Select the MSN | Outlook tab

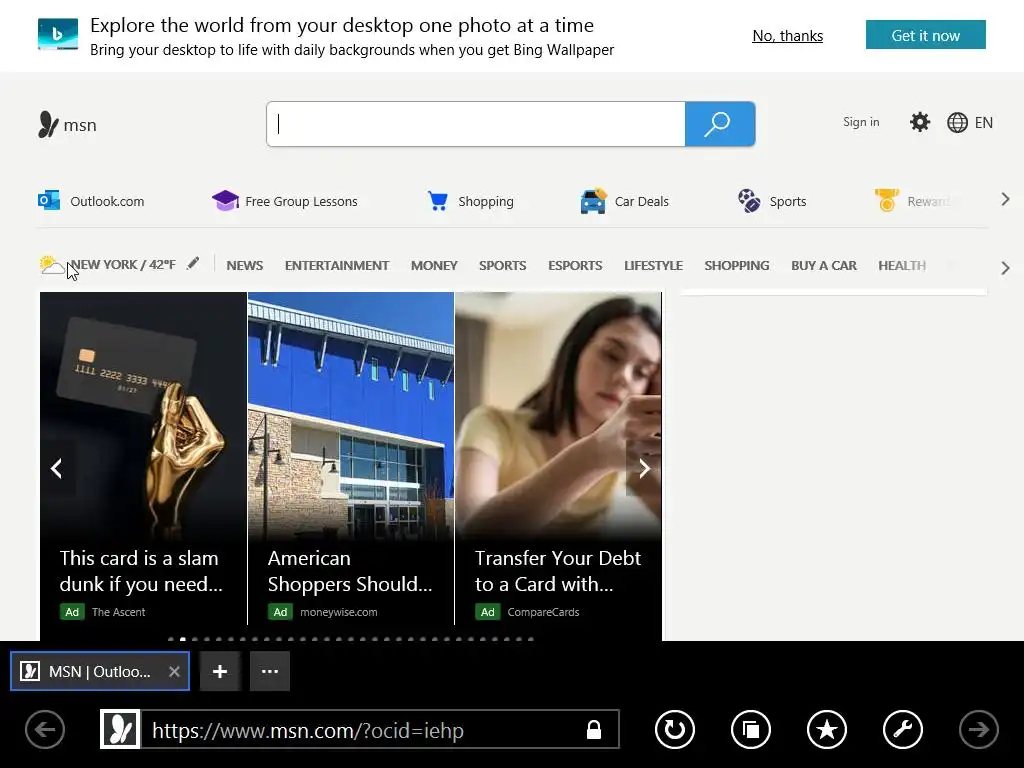tap(100, 671)
